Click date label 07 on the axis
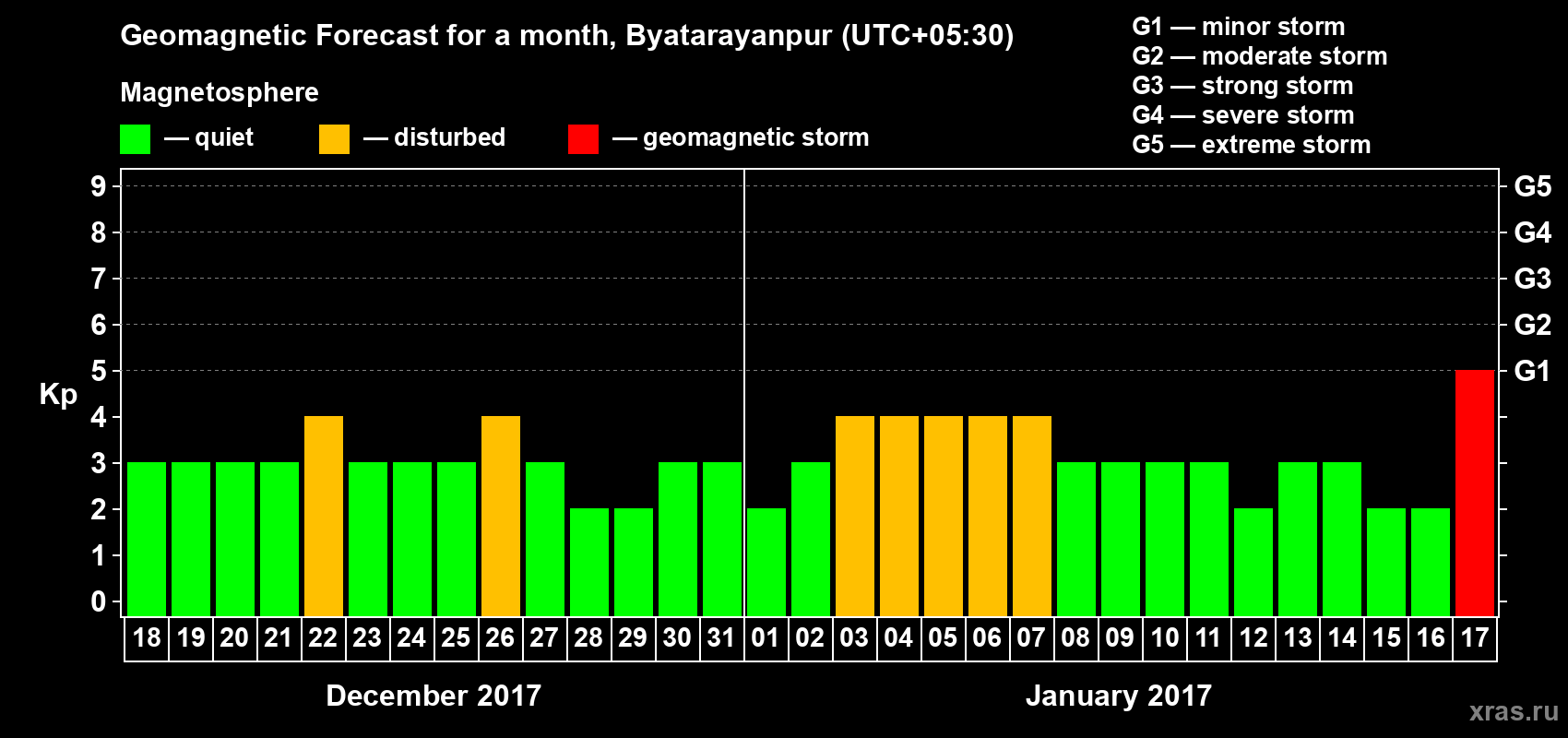Viewport: 1568px width, 738px height. 1031,638
